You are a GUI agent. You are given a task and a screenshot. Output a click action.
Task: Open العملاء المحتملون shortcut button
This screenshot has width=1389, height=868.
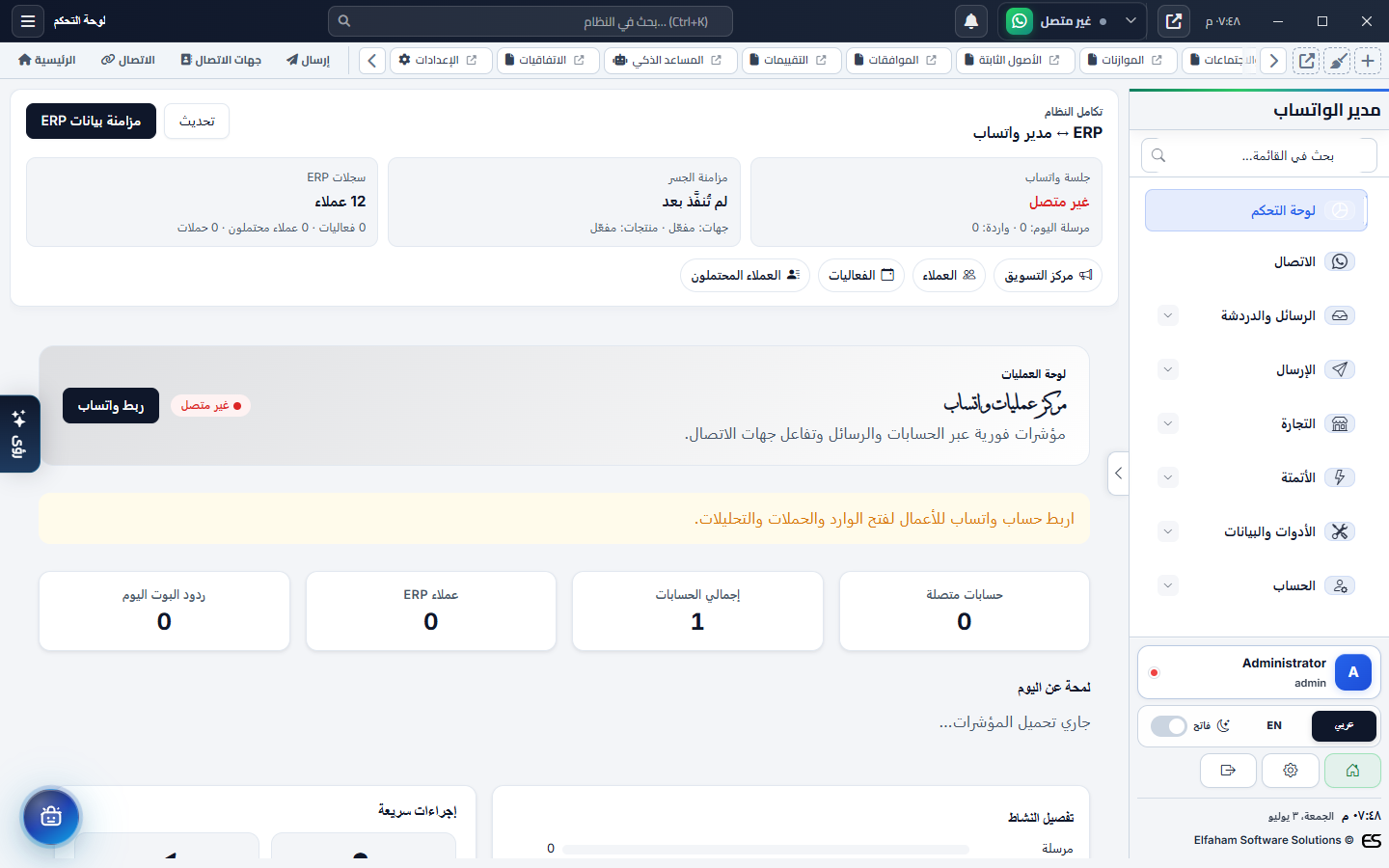click(x=745, y=275)
